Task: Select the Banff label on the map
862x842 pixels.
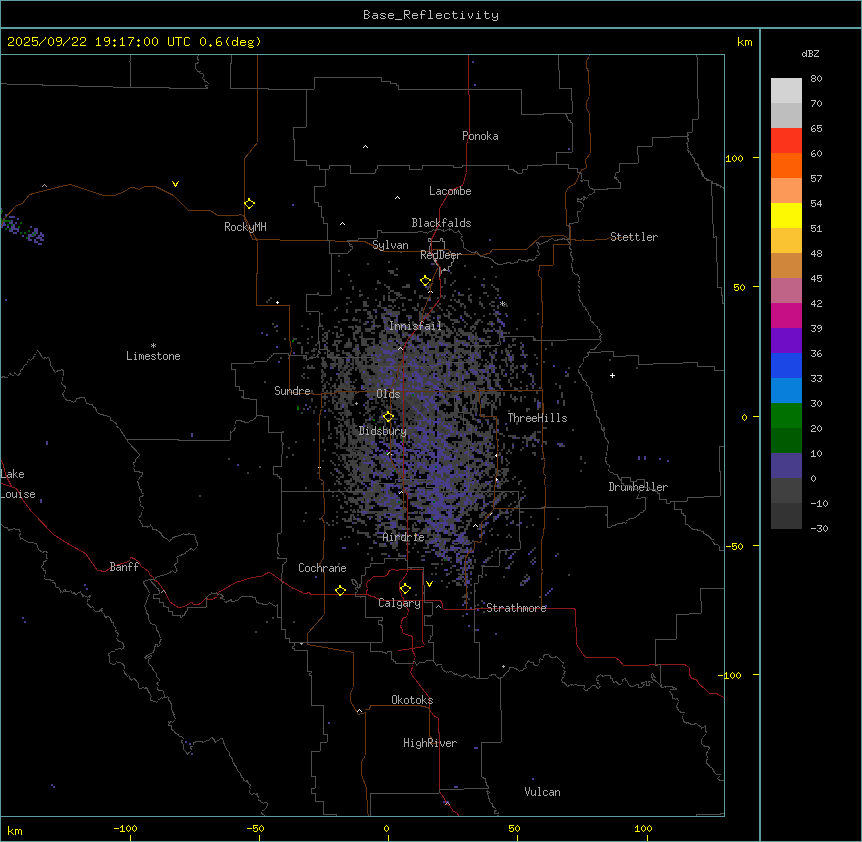Action: pos(124,567)
